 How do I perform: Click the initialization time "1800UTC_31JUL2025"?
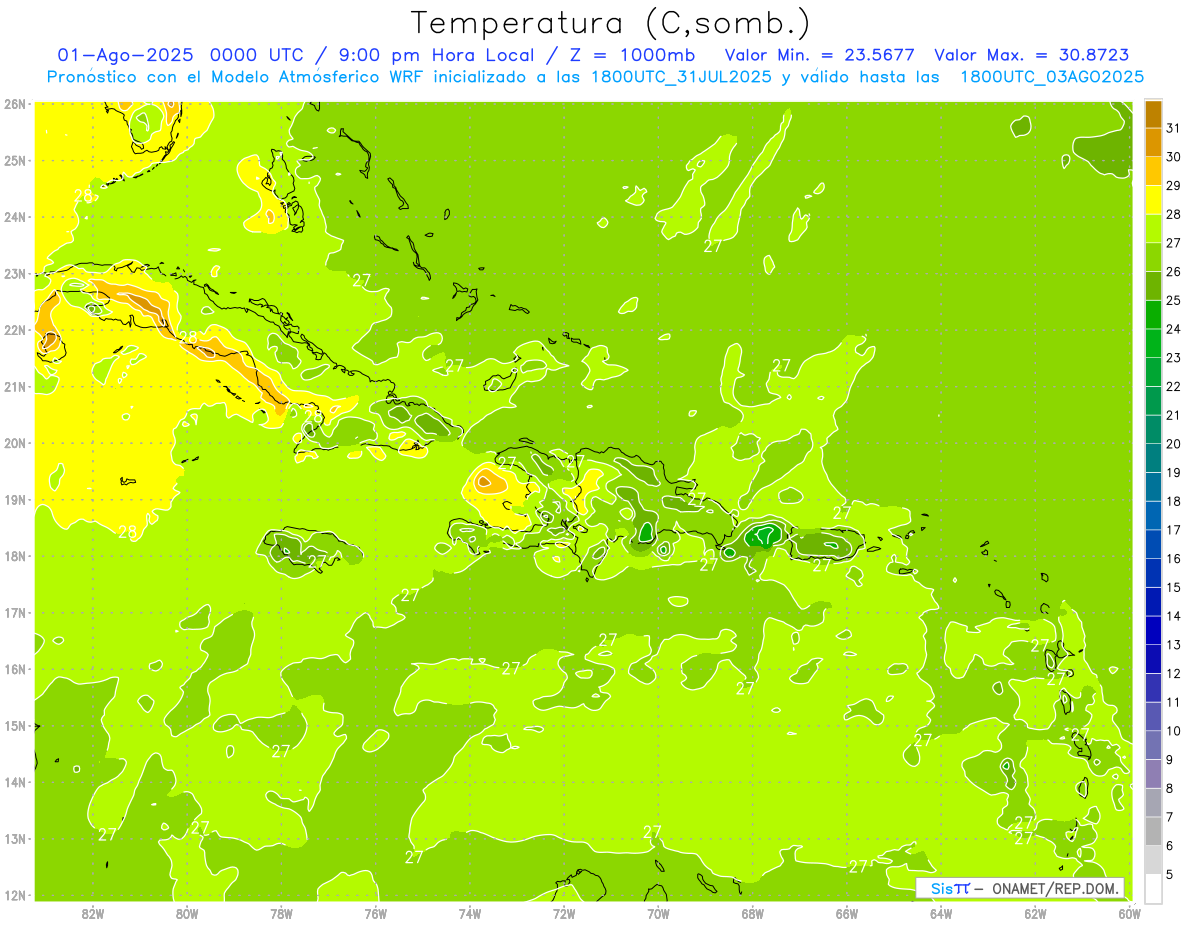[681, 77]
